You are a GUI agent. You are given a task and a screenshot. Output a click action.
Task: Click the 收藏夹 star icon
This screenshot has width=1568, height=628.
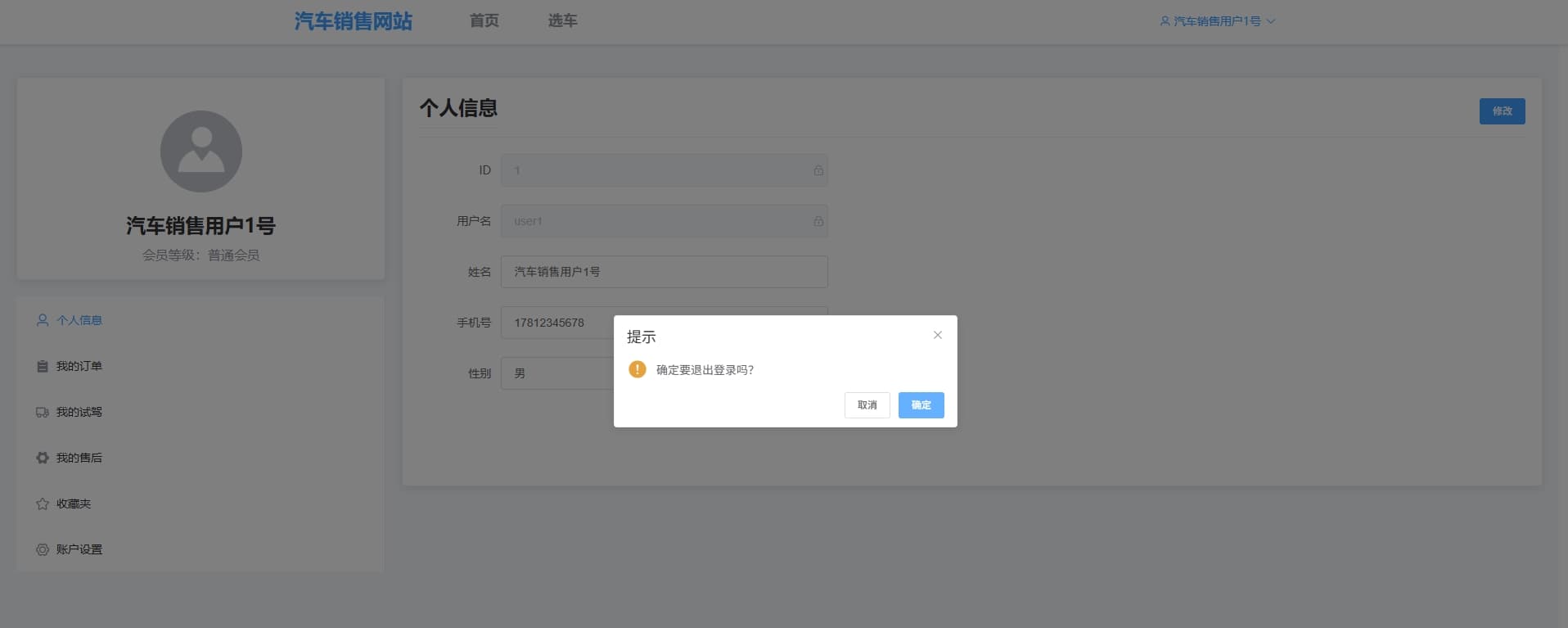coord(43,504)
